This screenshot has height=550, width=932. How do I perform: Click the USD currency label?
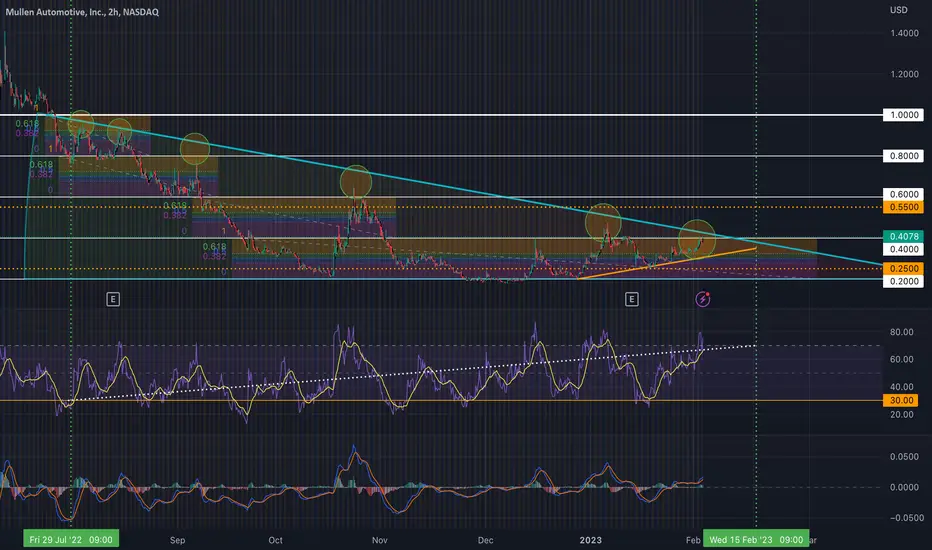899,10
